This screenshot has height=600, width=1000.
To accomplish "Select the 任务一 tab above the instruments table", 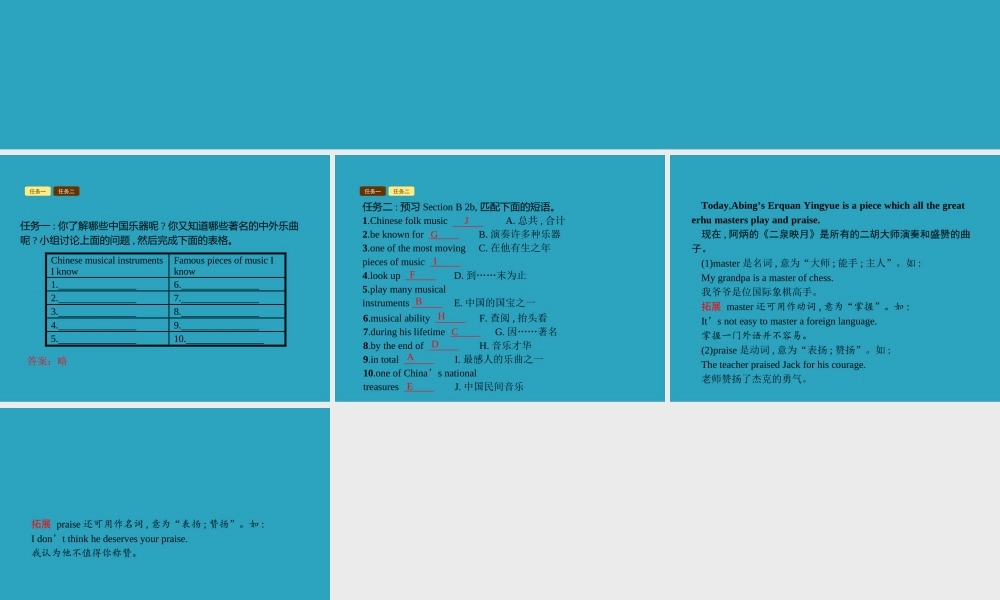I will click(x=38, y=191).
